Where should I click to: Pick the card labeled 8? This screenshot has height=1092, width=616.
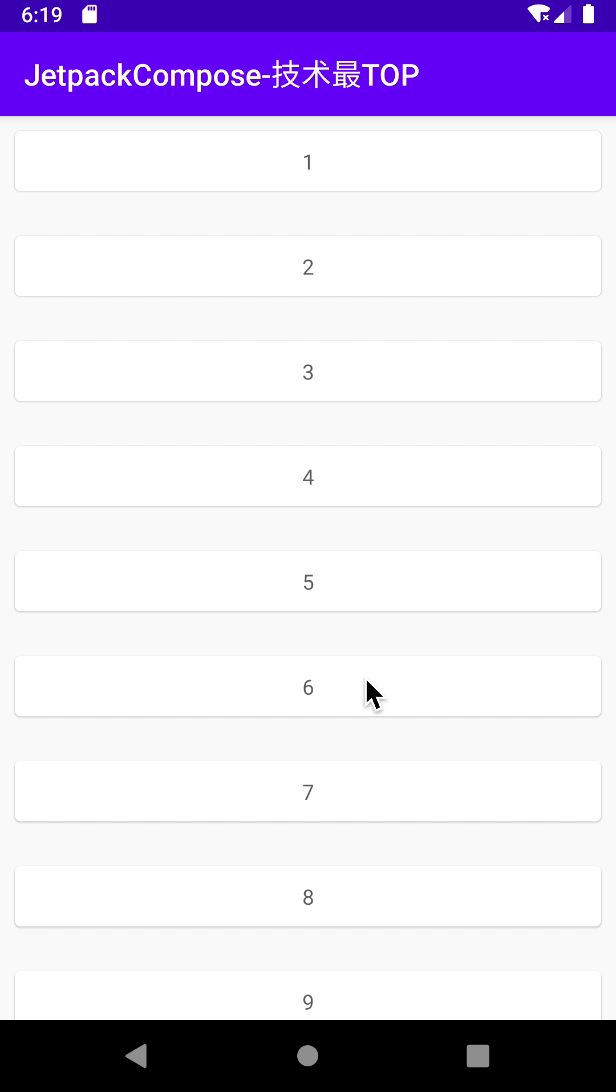coord(308,896)
